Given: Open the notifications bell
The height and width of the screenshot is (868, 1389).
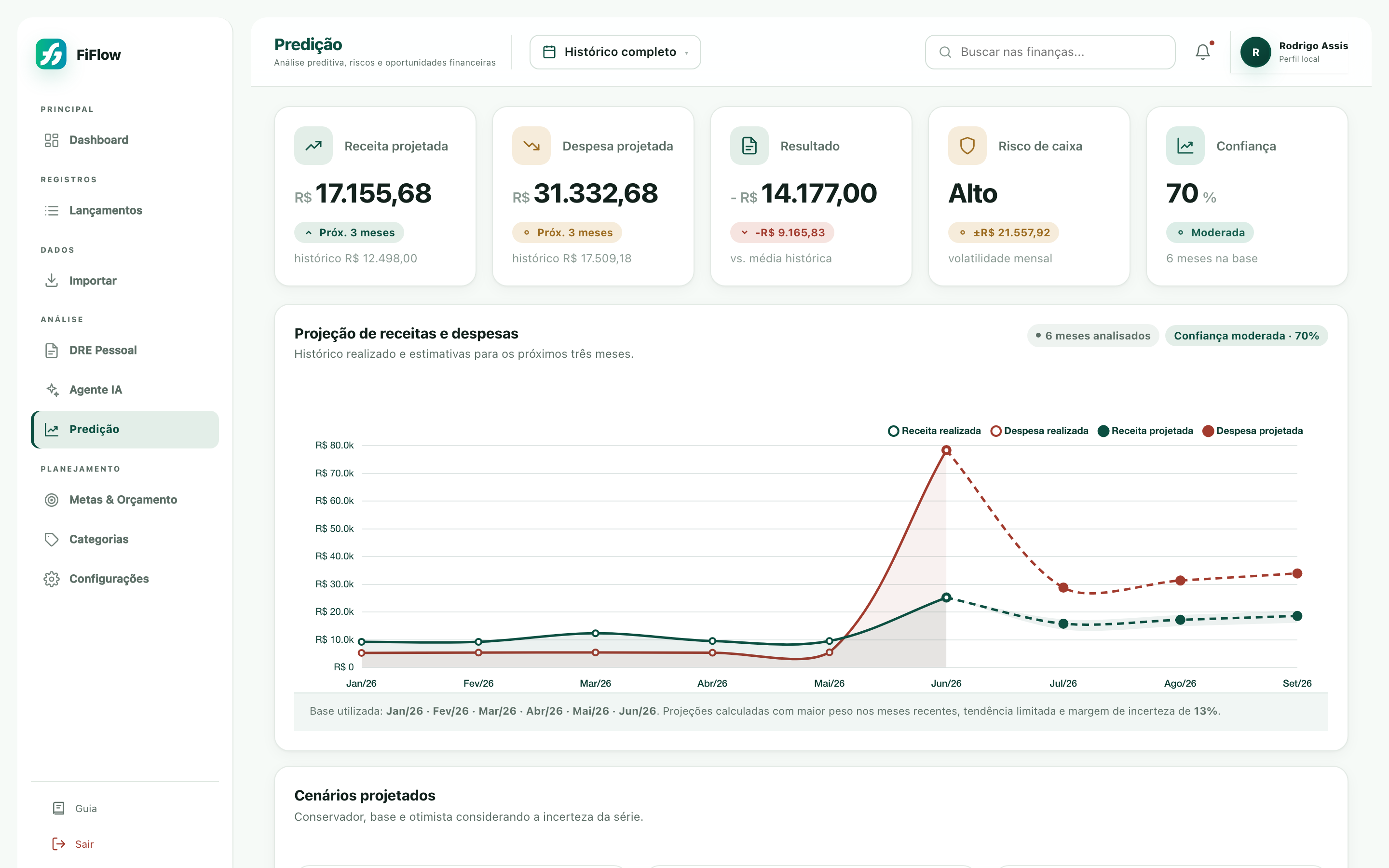Looking at the screenshot, I should (1202, 52).
